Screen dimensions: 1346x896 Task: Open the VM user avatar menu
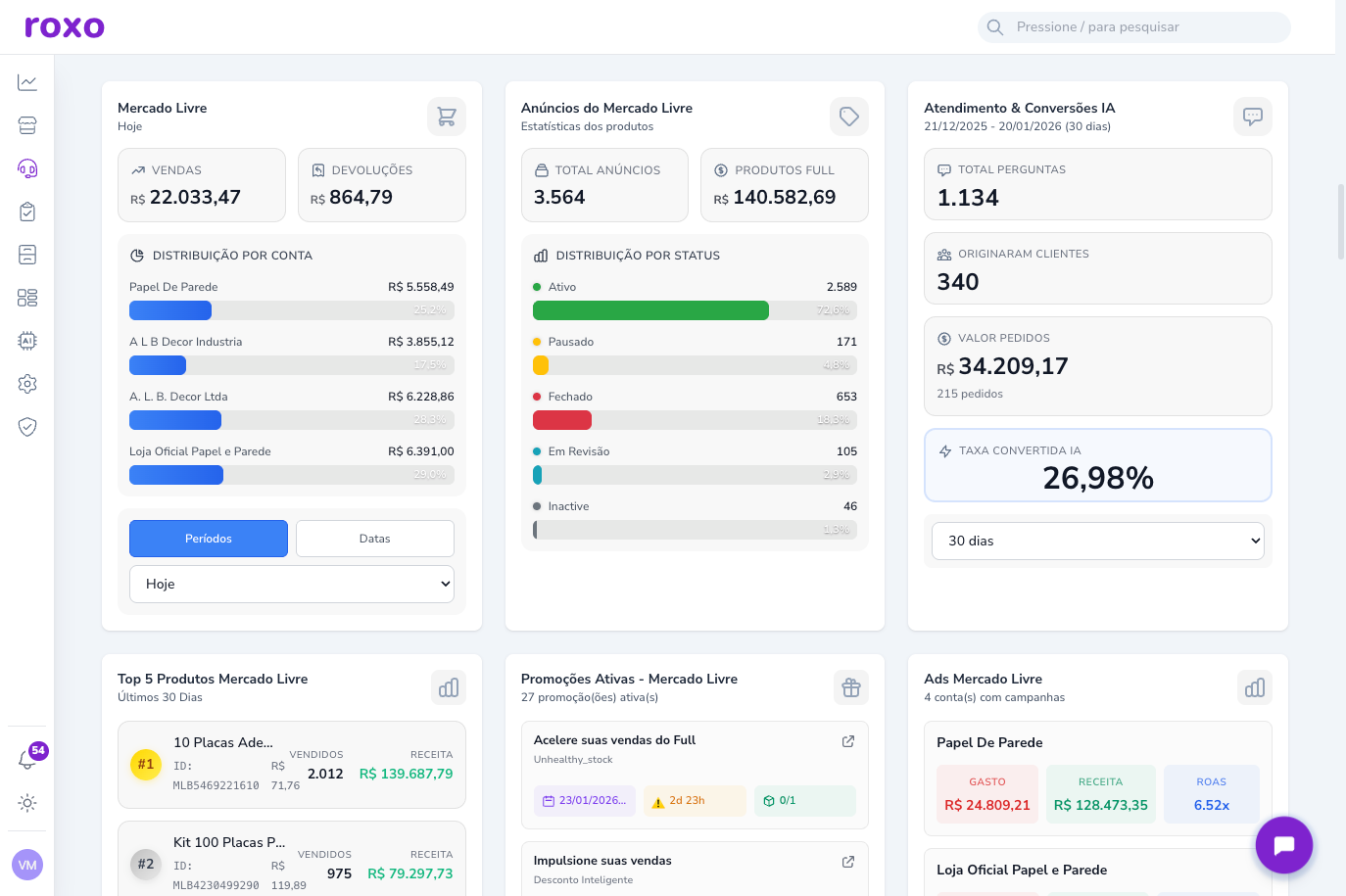coord(27,865)
